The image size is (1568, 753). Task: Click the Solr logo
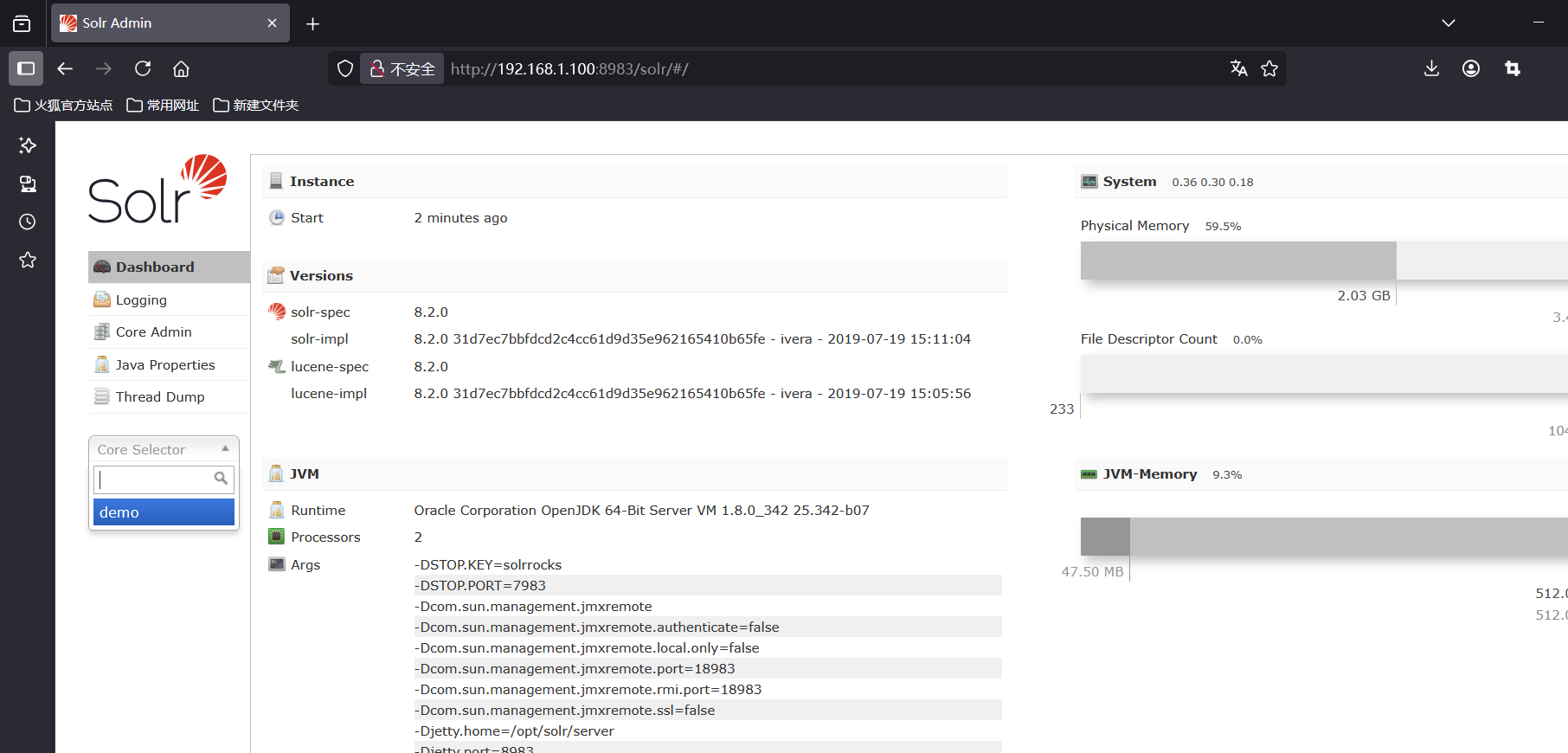[157, 190]
